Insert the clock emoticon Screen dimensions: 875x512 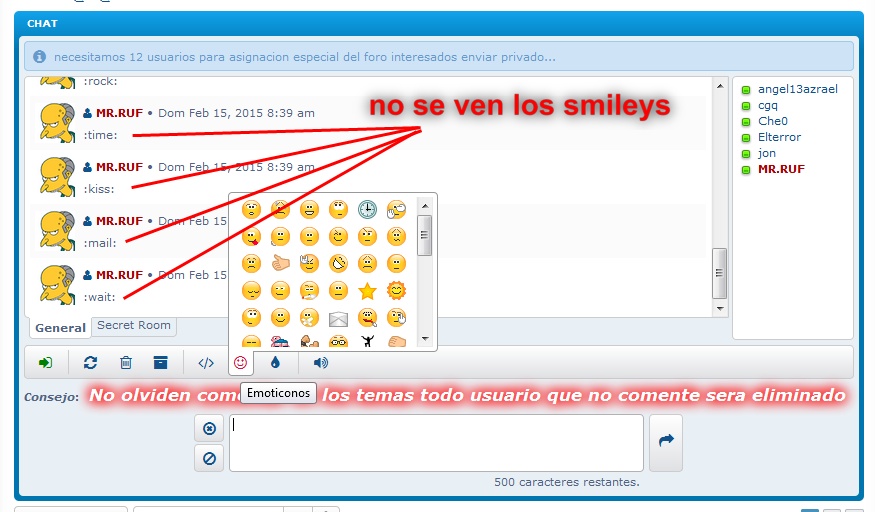[367, 210]
